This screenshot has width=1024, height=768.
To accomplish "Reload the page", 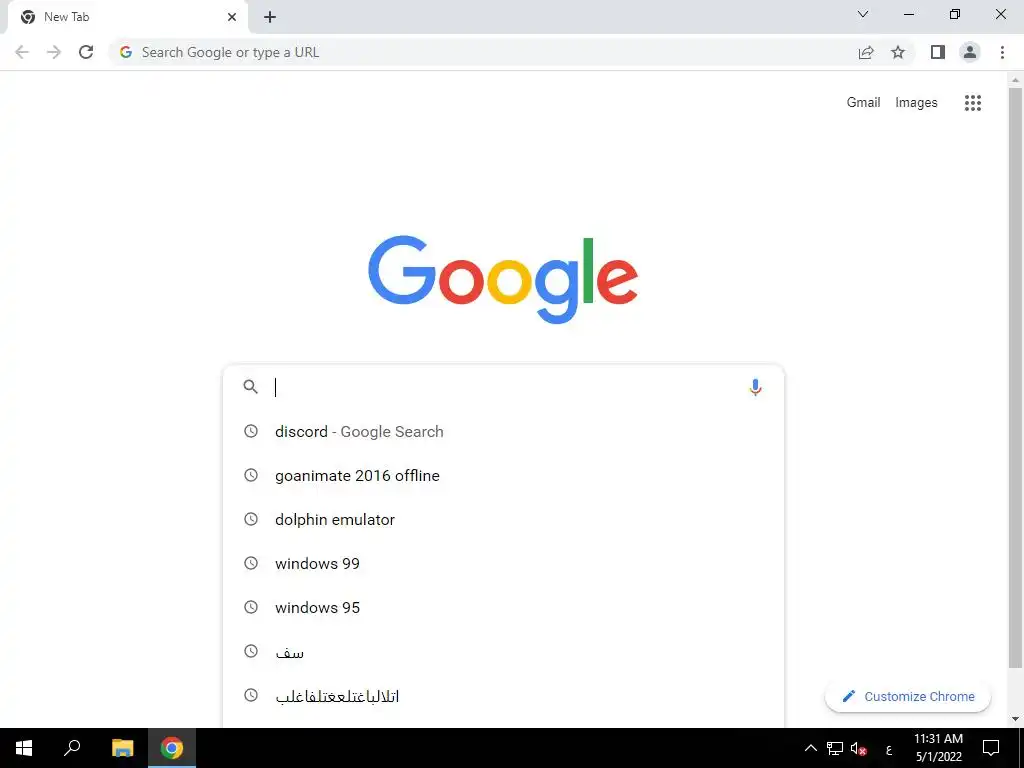I will coord(86,52).
